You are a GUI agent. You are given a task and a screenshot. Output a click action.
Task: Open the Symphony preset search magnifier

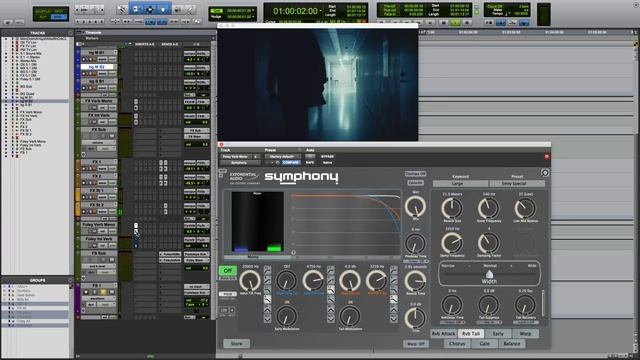(x=545, y=173)
